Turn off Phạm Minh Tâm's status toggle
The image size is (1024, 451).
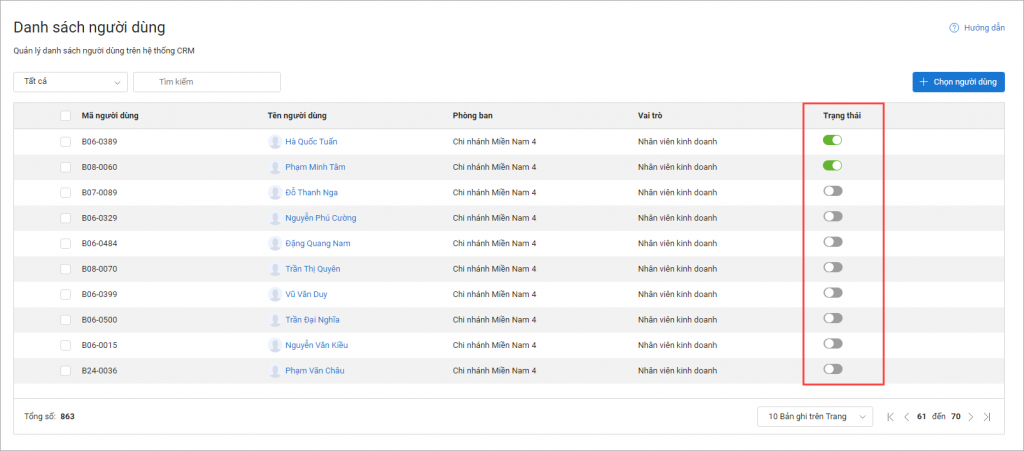[x=833, y=165]
